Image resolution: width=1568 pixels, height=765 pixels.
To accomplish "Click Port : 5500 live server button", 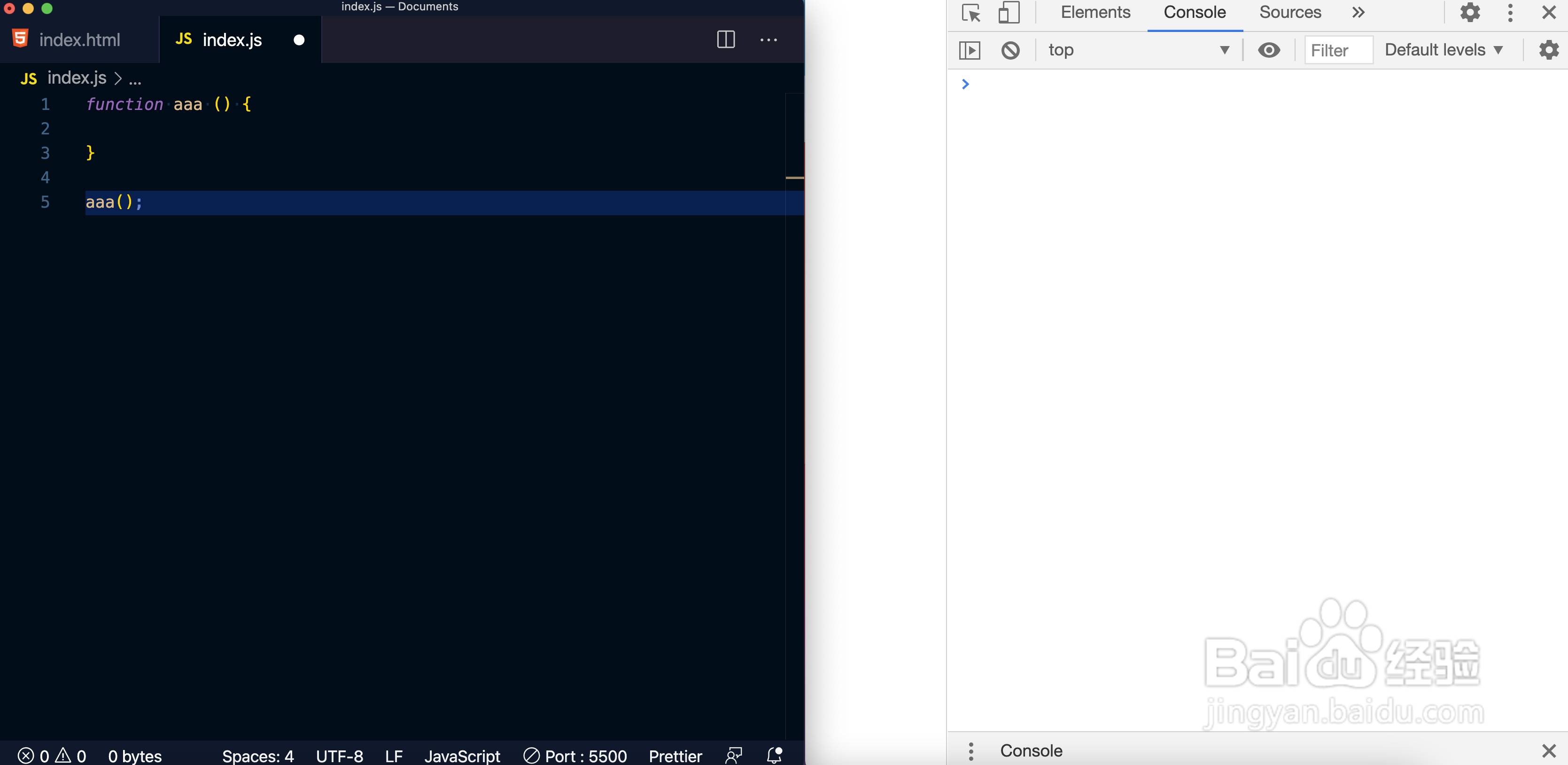I will [x=575, y=756].
